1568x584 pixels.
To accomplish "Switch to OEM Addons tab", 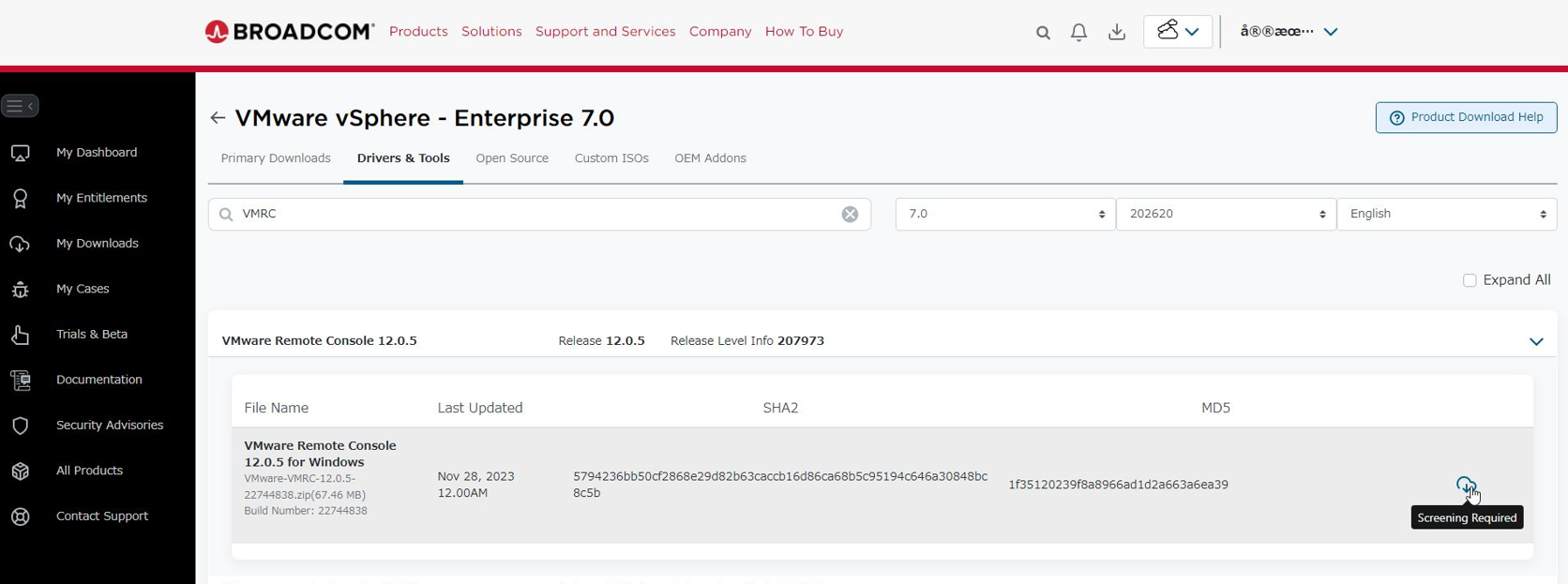I will click(x=711, y=158).
